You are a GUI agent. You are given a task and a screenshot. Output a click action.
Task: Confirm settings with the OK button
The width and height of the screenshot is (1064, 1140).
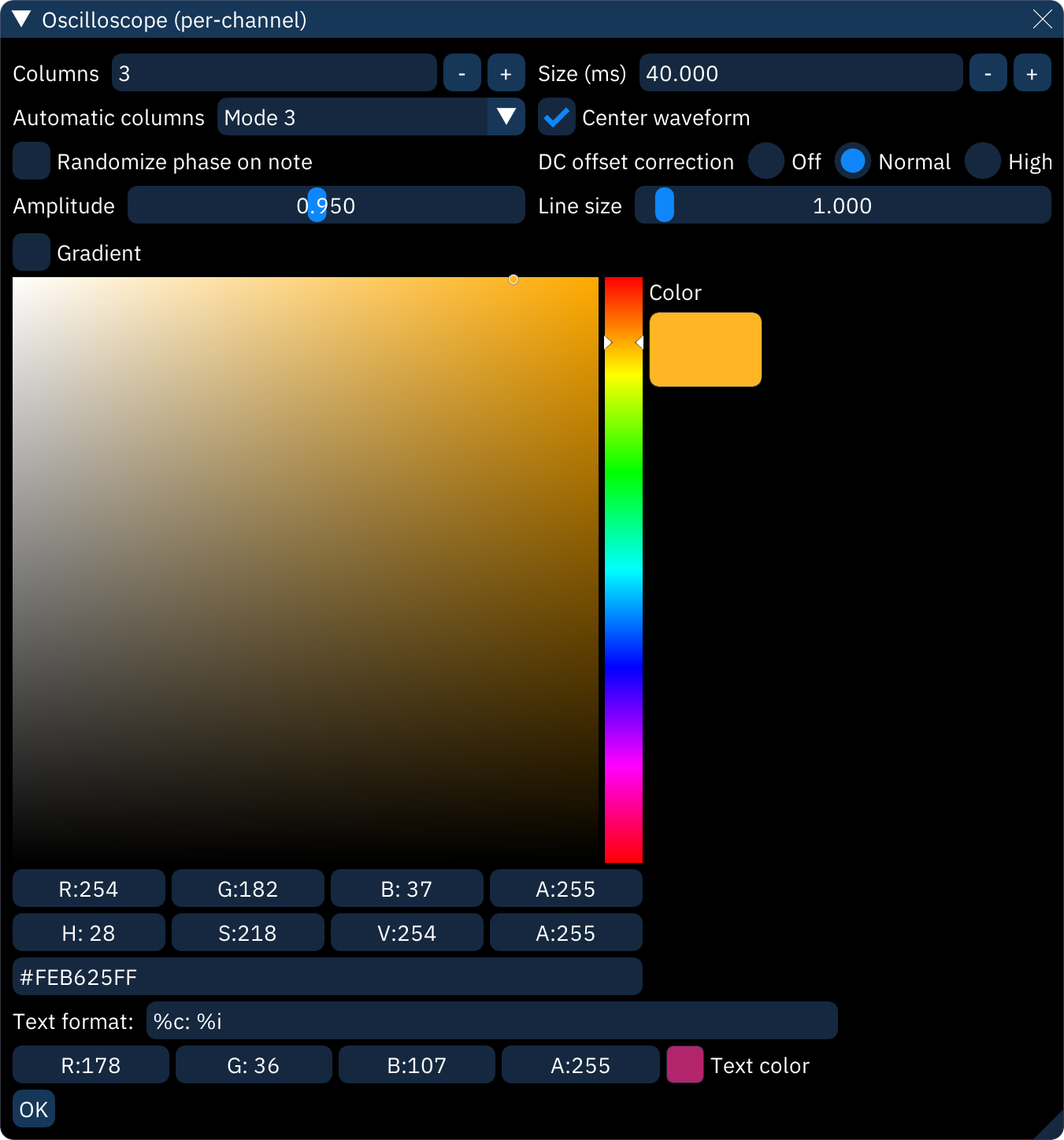(33, 1108)
